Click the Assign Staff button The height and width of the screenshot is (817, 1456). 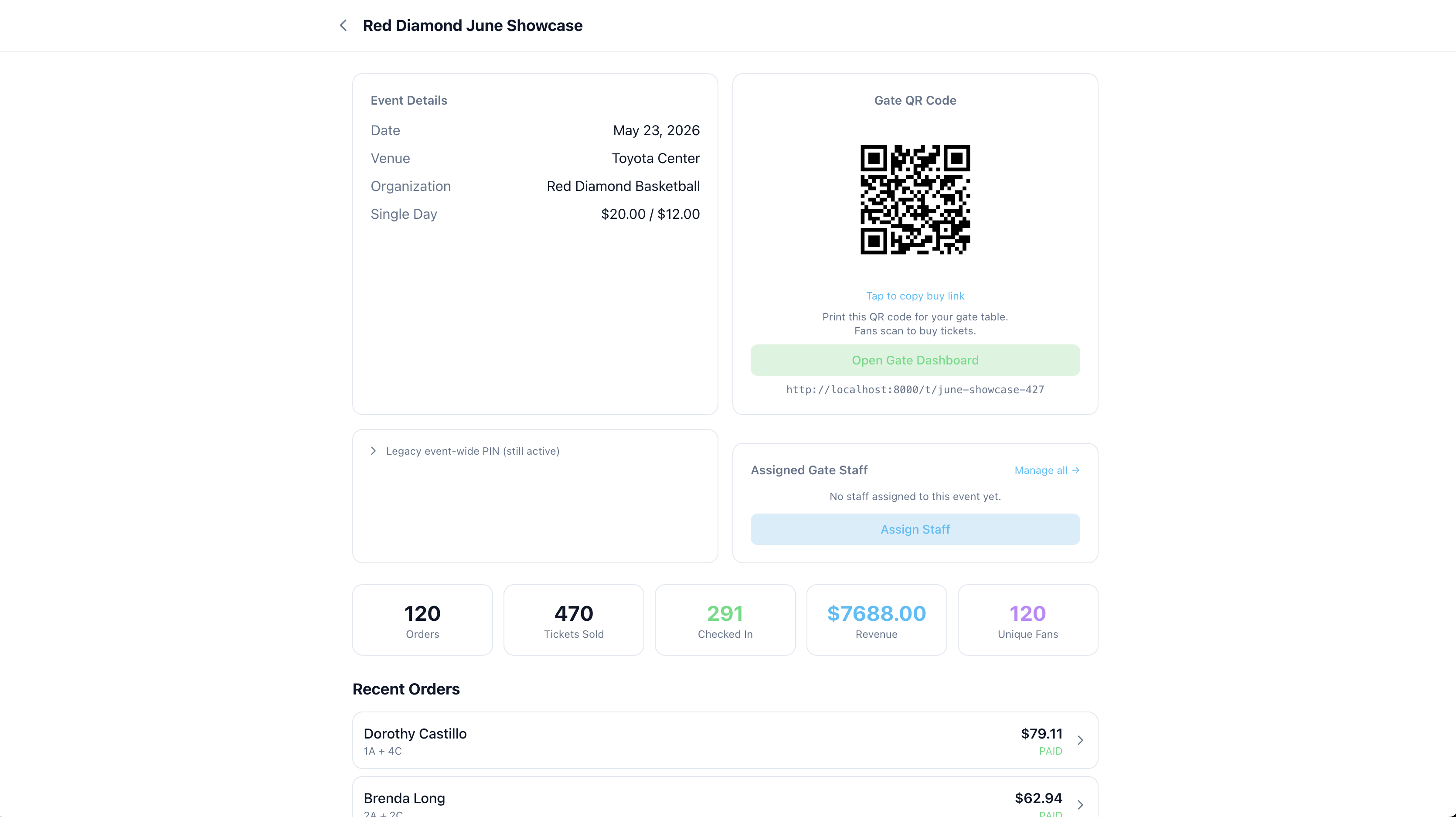(x=915, y=529)
